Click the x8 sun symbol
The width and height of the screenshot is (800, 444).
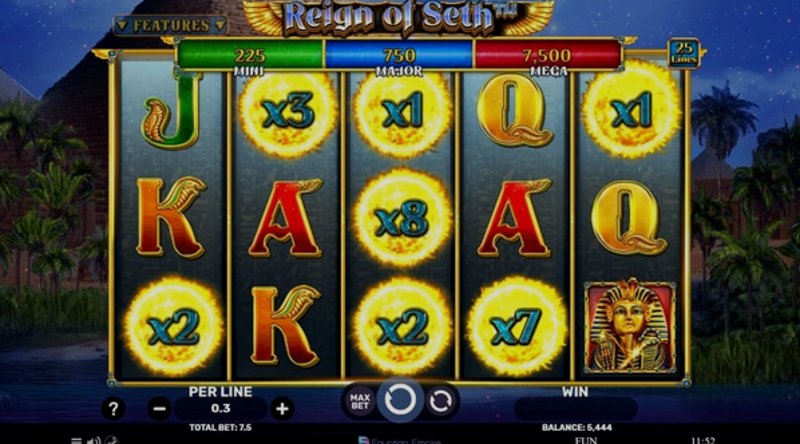click(402, 219)
